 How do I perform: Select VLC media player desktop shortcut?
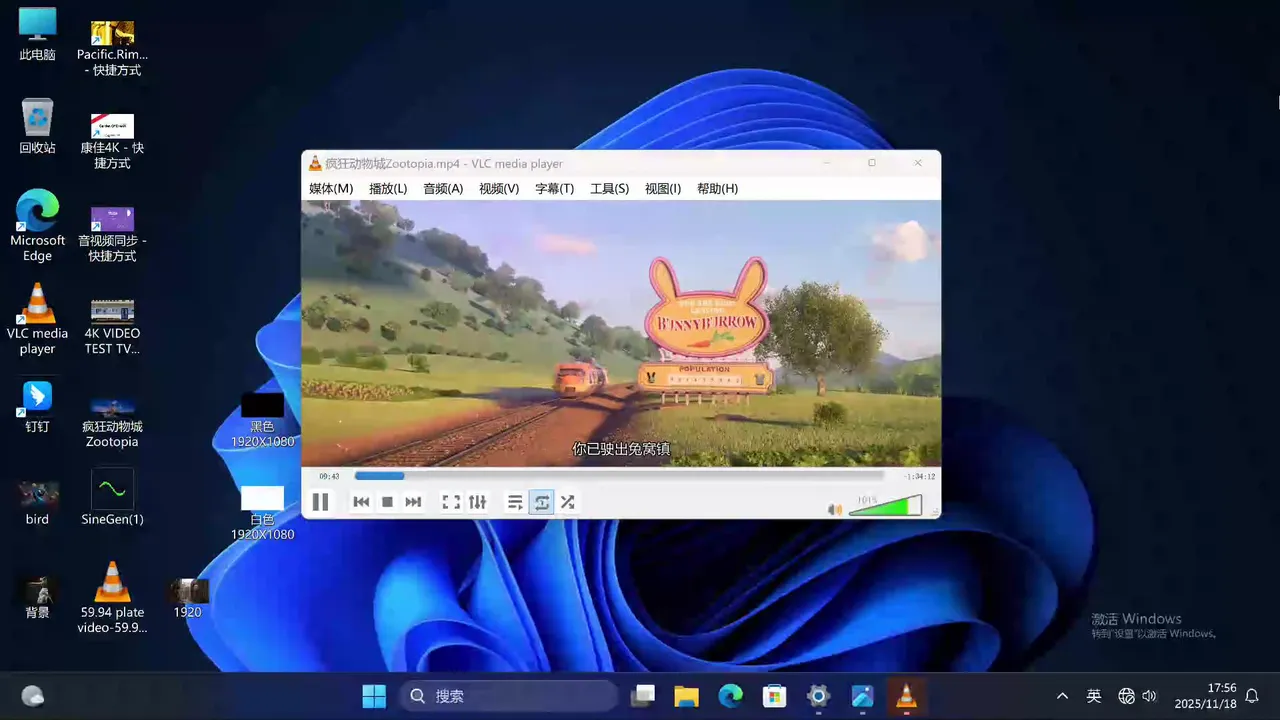point(37,319)
